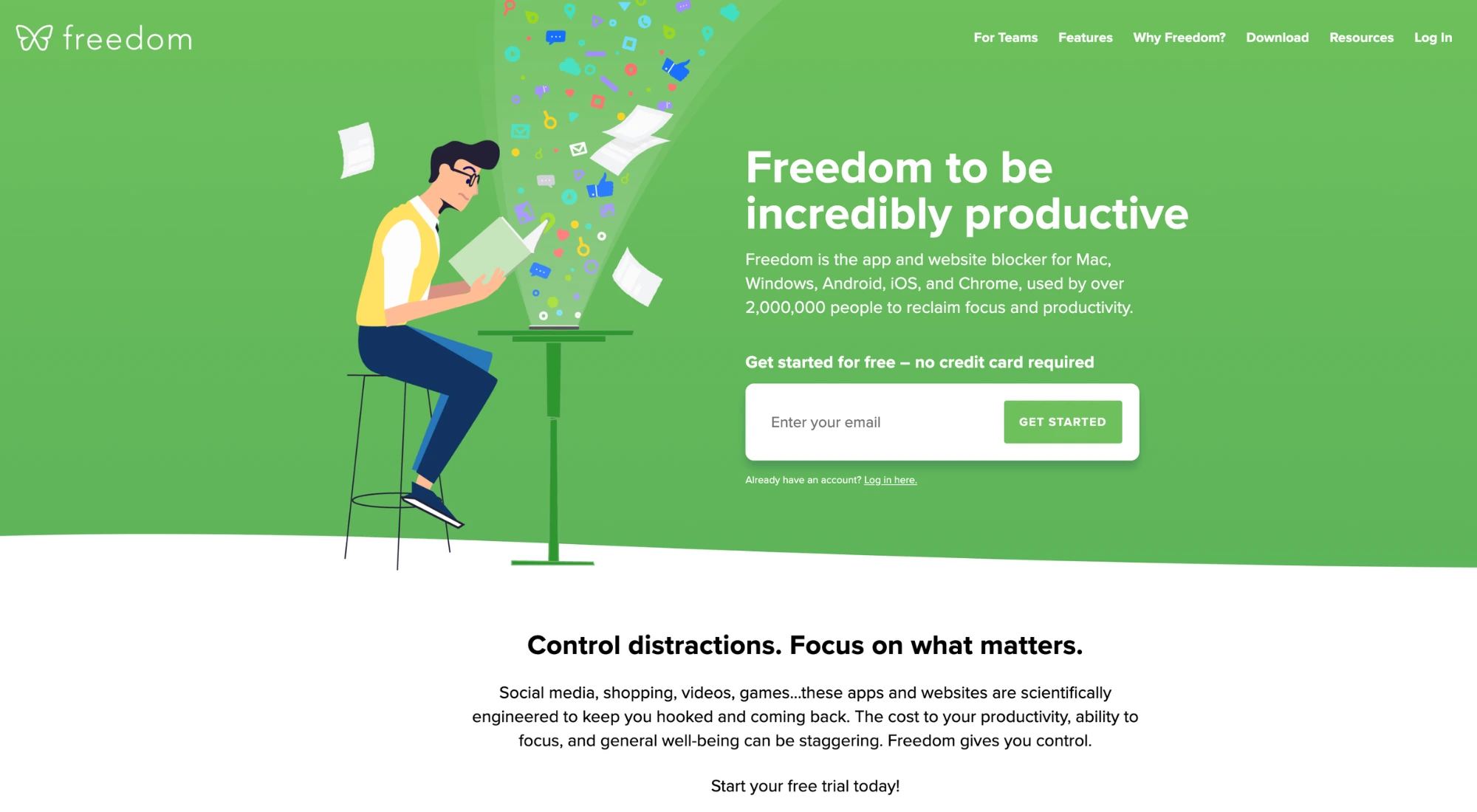Select the Why Freedom? tab
1477x812 pixels.
click(1179, 37)
